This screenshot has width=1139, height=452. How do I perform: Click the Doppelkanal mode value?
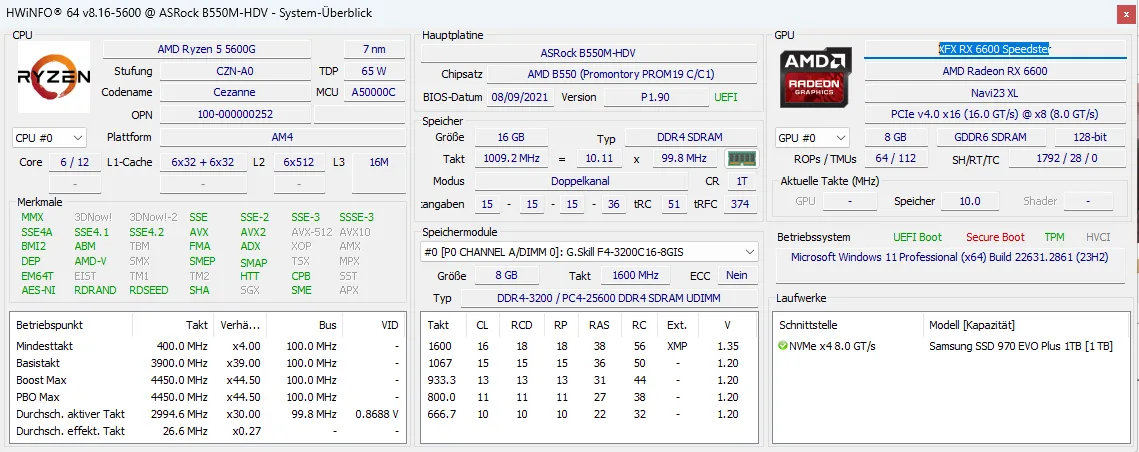(x=581, y=181)
